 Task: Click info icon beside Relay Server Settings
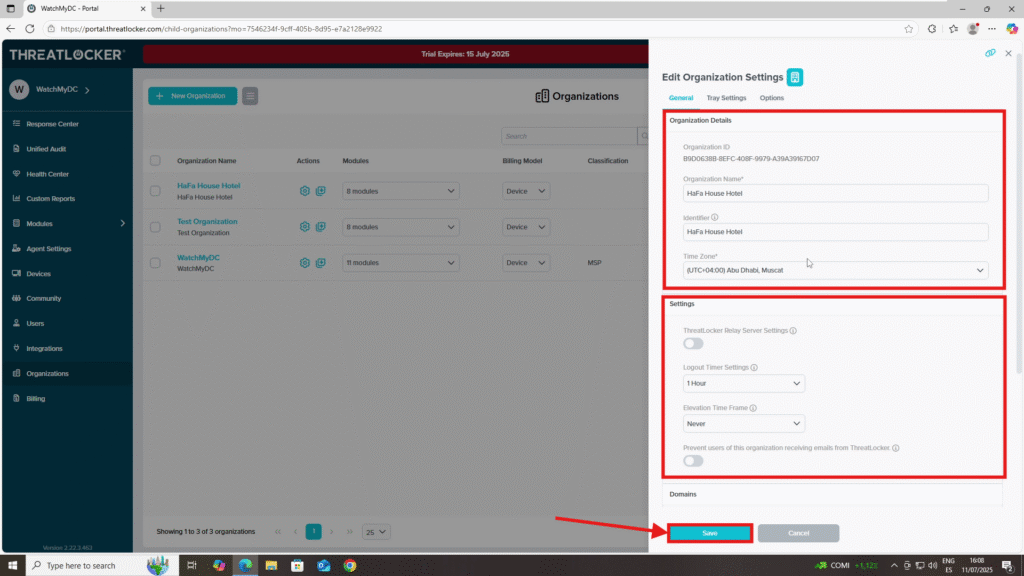[793, 330]
